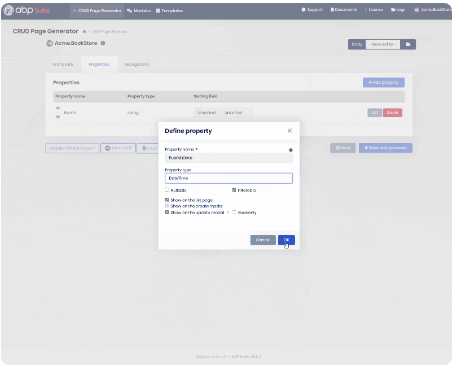Toggle Show on the list page checkbox
The width and height of the screenshot is (454, 367).
167,200
